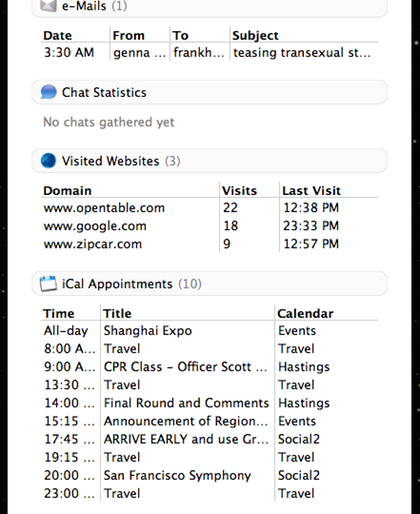Click the Visited Websites globe icon
The width and height of the screenshot is (420, 514).
[x=48, y=161]
